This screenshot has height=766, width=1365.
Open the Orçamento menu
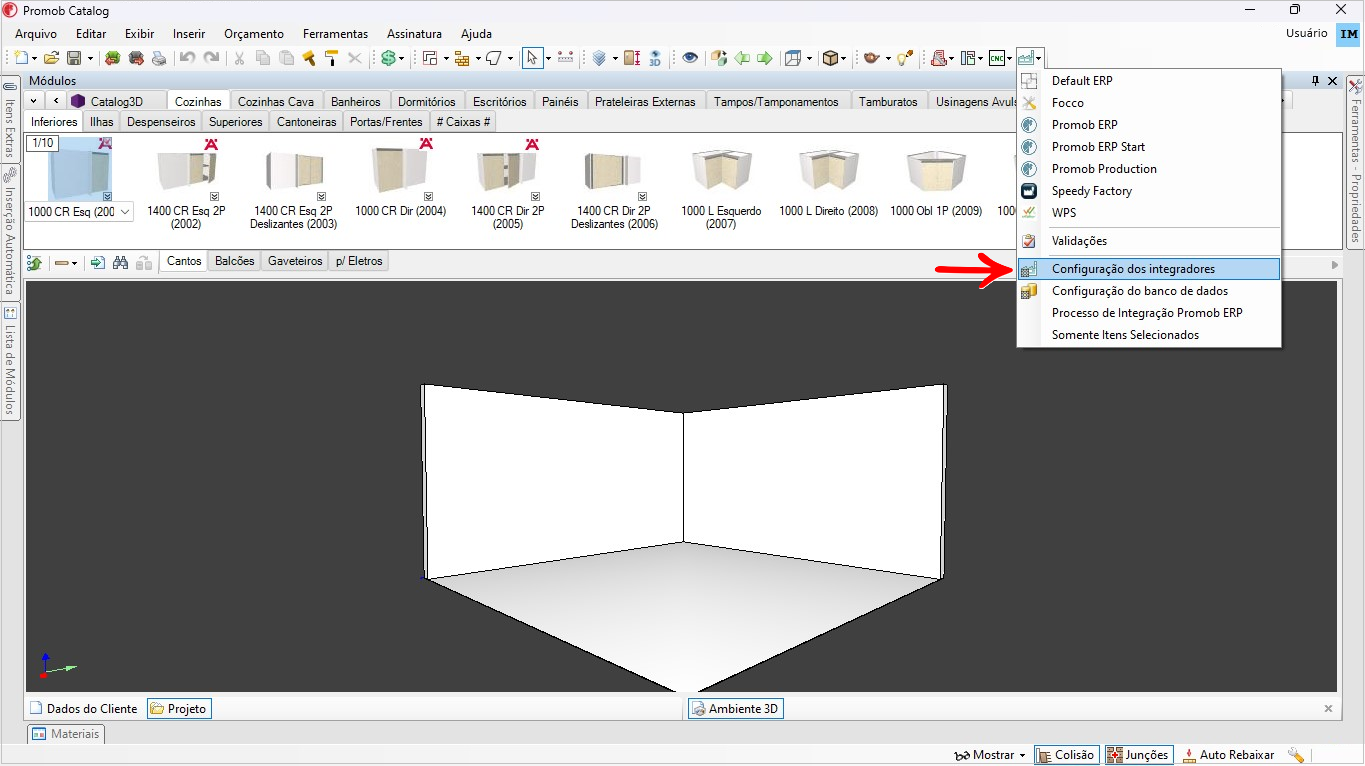pos(254,34)
